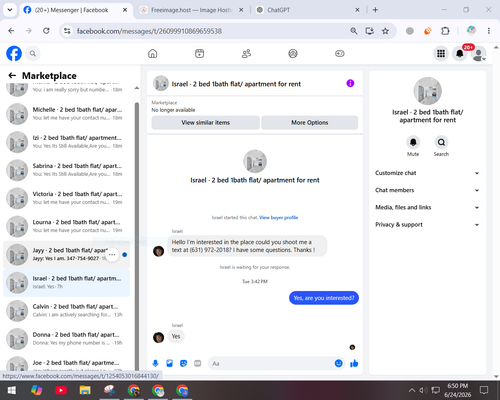Open the Windows Start menu
Image resolution: width=500 pixels, height=400 pixels.
[12, 390]
